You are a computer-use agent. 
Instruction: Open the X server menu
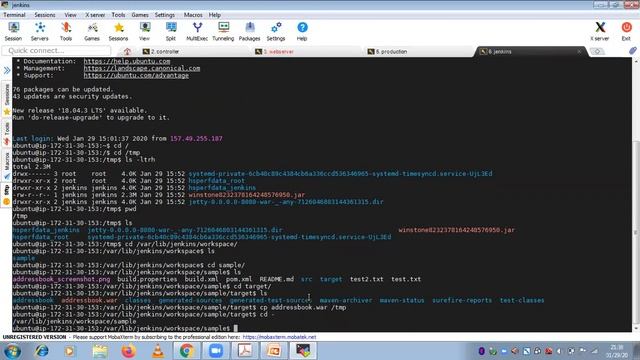(x=95, y=15)
